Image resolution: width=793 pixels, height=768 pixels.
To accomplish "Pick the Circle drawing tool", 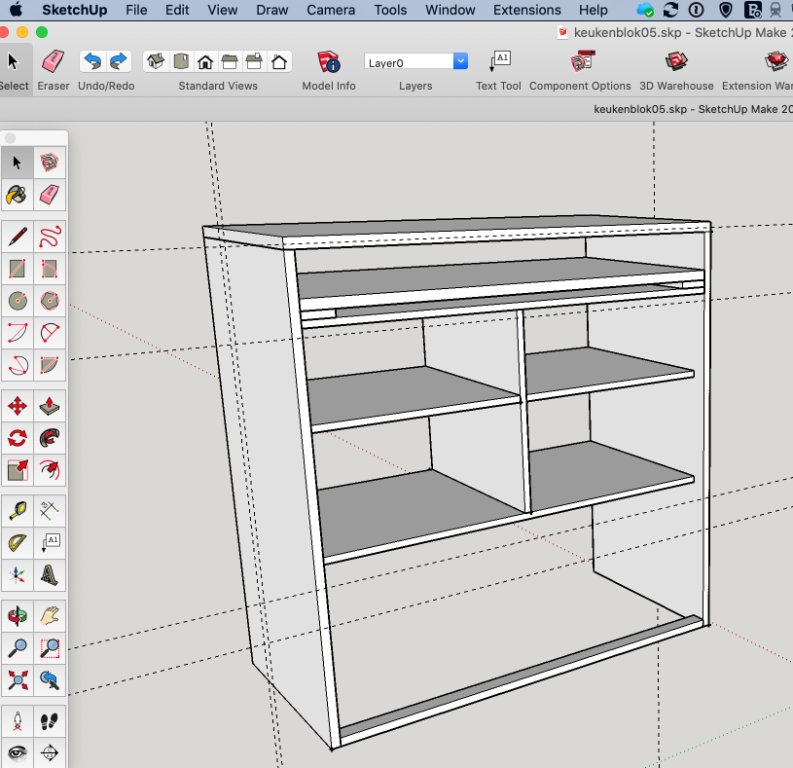I will [x=17, y=300].
